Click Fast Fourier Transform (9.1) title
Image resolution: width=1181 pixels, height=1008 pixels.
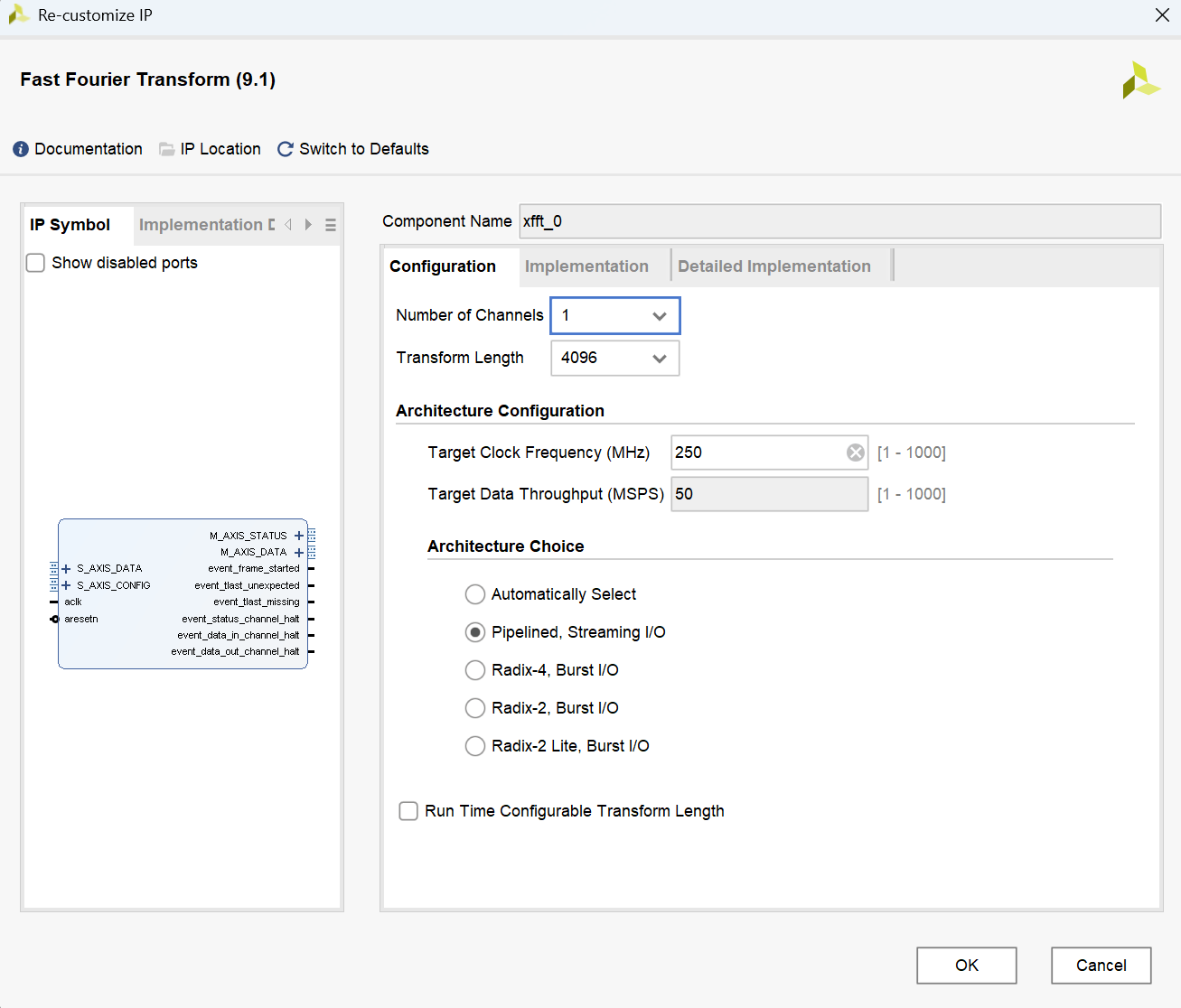[148, 79]
